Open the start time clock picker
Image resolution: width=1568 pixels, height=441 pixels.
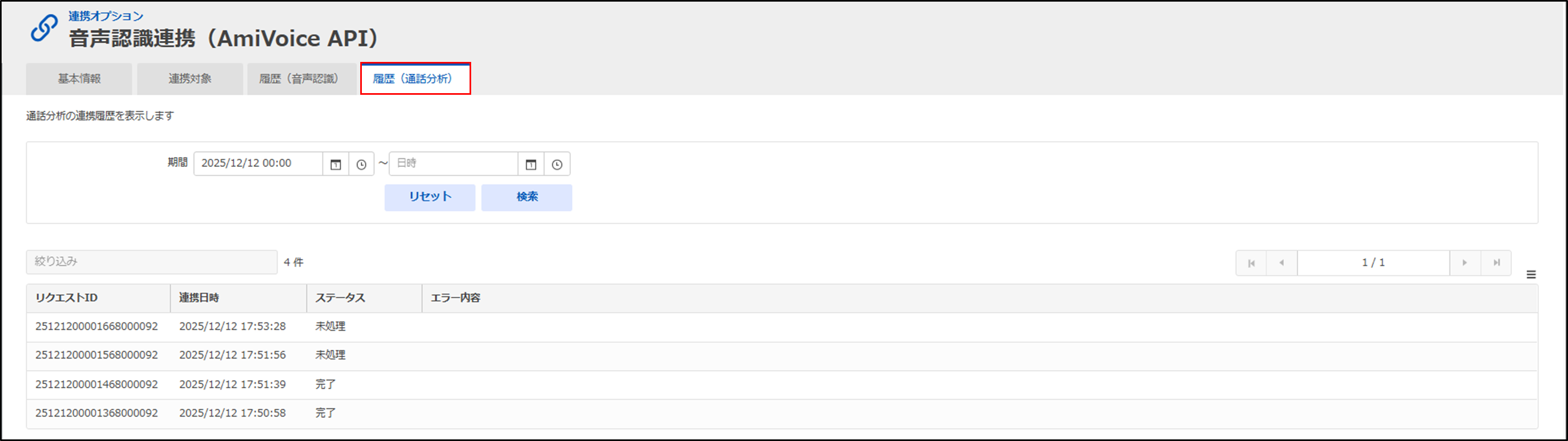(361, 164)
